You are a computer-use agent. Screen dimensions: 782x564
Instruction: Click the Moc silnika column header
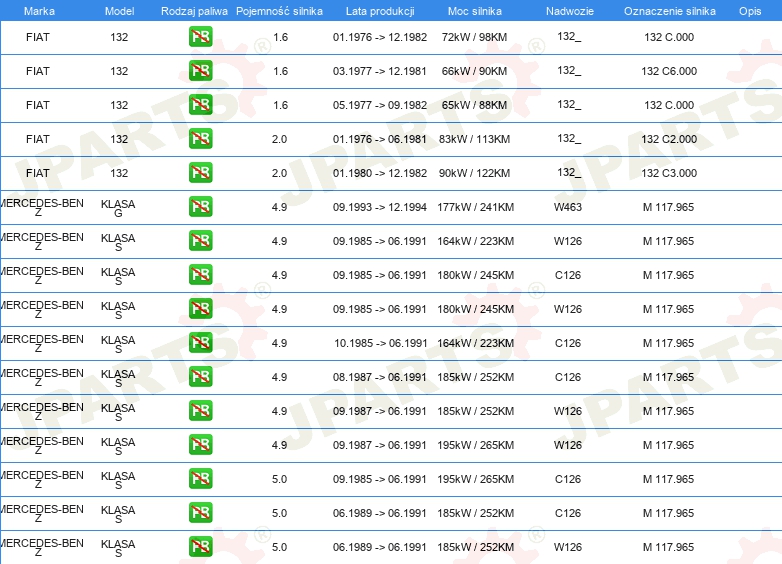click(475, 11)
